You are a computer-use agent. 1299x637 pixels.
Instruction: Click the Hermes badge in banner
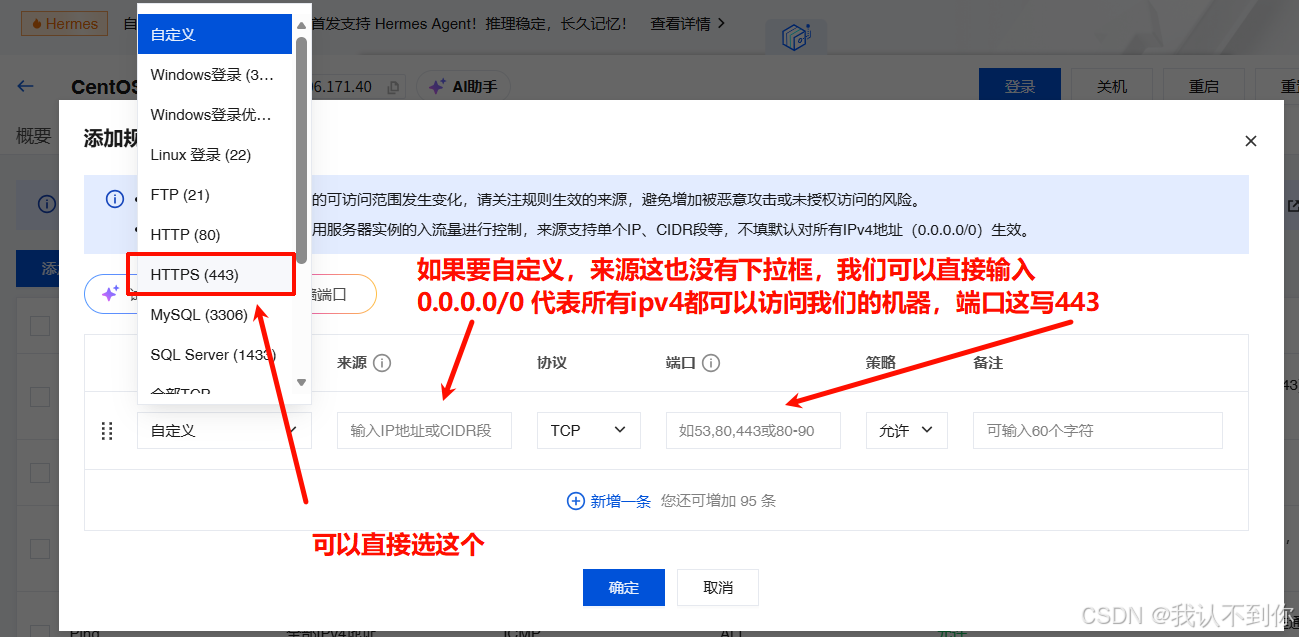(65, 24)
